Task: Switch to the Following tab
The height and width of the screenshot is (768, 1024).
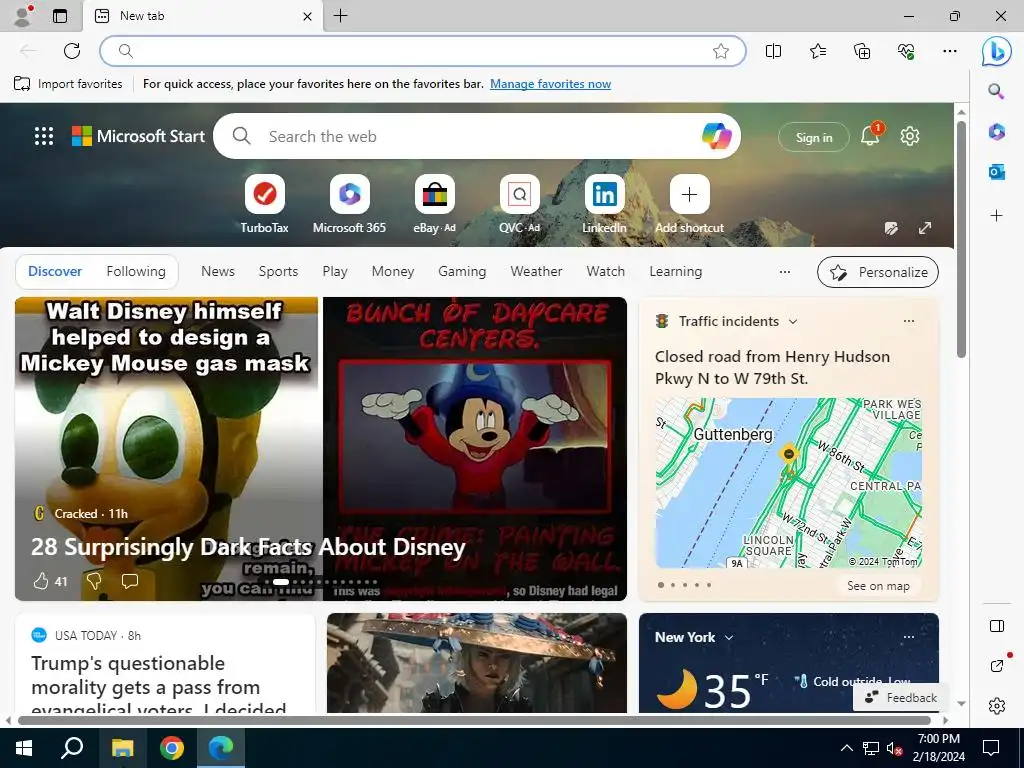Action: coord(136,271)
